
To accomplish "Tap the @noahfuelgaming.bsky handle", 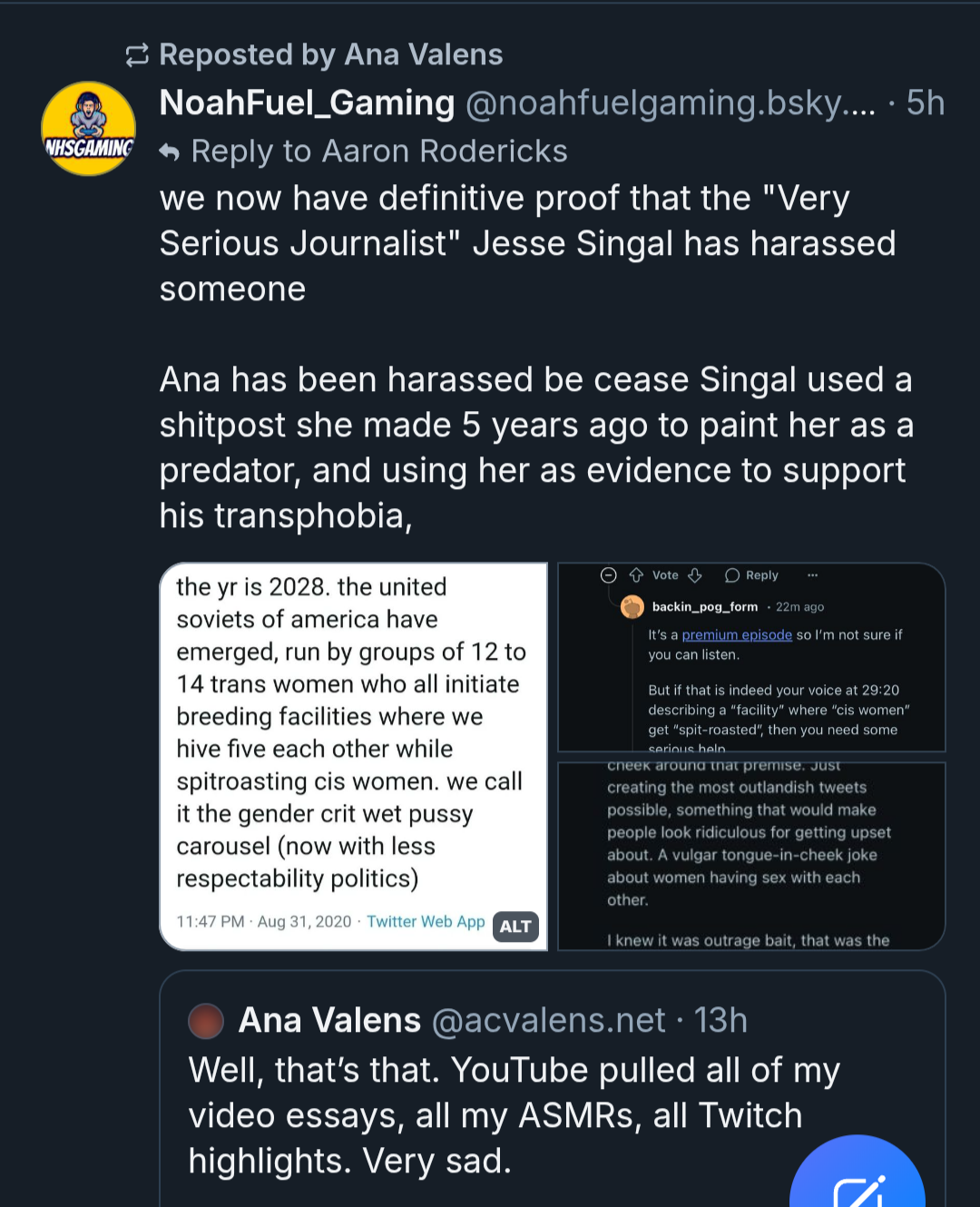I will coord(670,103).
